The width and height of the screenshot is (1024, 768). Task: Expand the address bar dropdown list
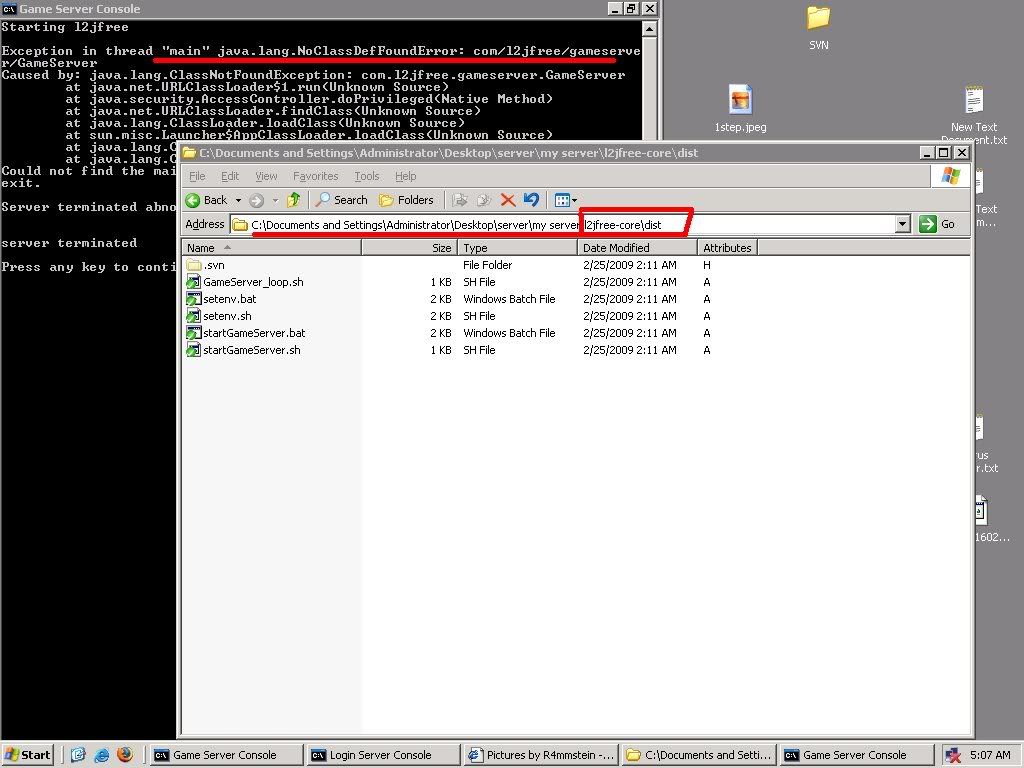click(x=902, y=224)
